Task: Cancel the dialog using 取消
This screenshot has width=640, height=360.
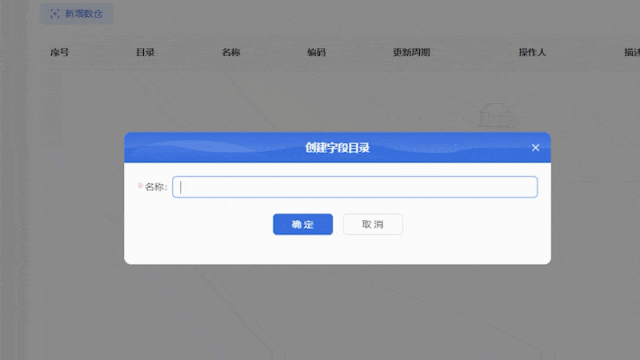Action: [373, 224]
